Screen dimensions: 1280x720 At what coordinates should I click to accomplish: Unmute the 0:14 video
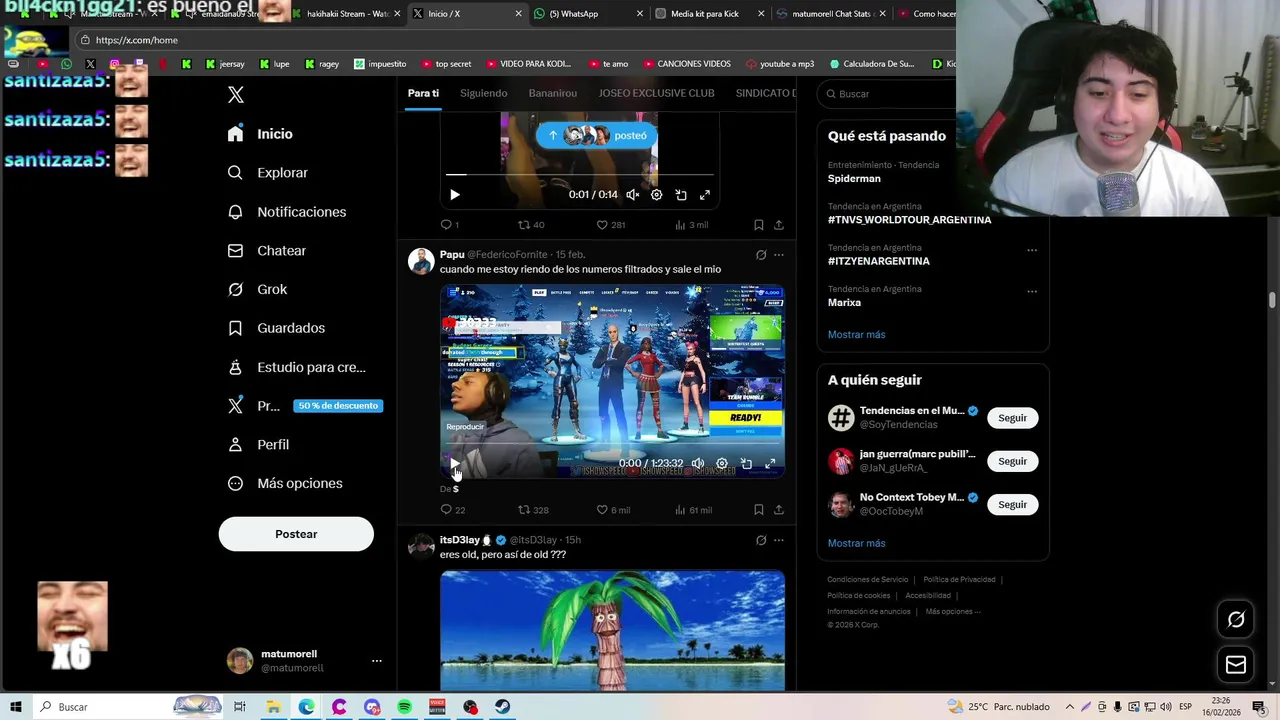[632, 195]
